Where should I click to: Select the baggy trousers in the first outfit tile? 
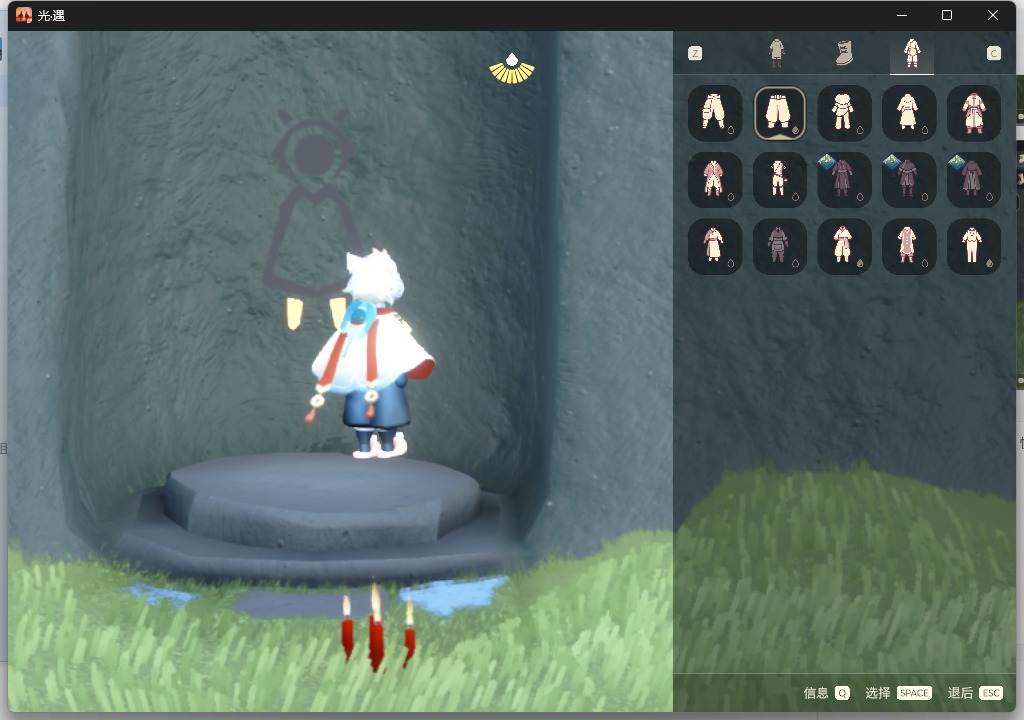tap(714, 113)
